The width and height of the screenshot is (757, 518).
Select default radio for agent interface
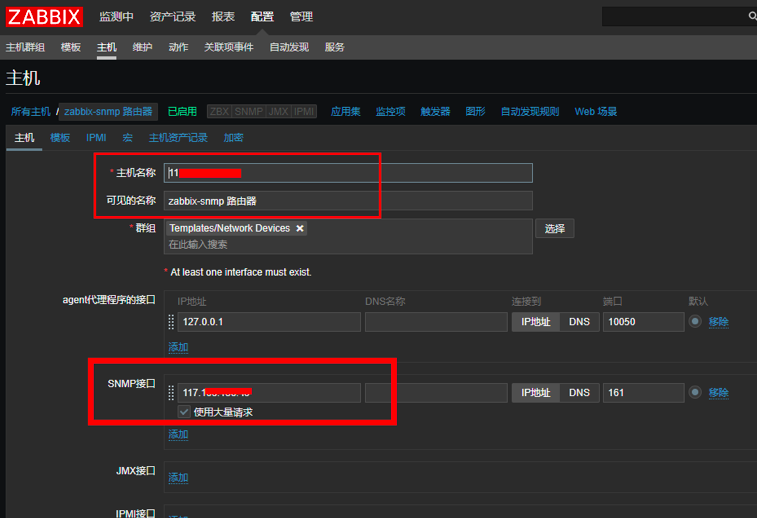(695, 321)
